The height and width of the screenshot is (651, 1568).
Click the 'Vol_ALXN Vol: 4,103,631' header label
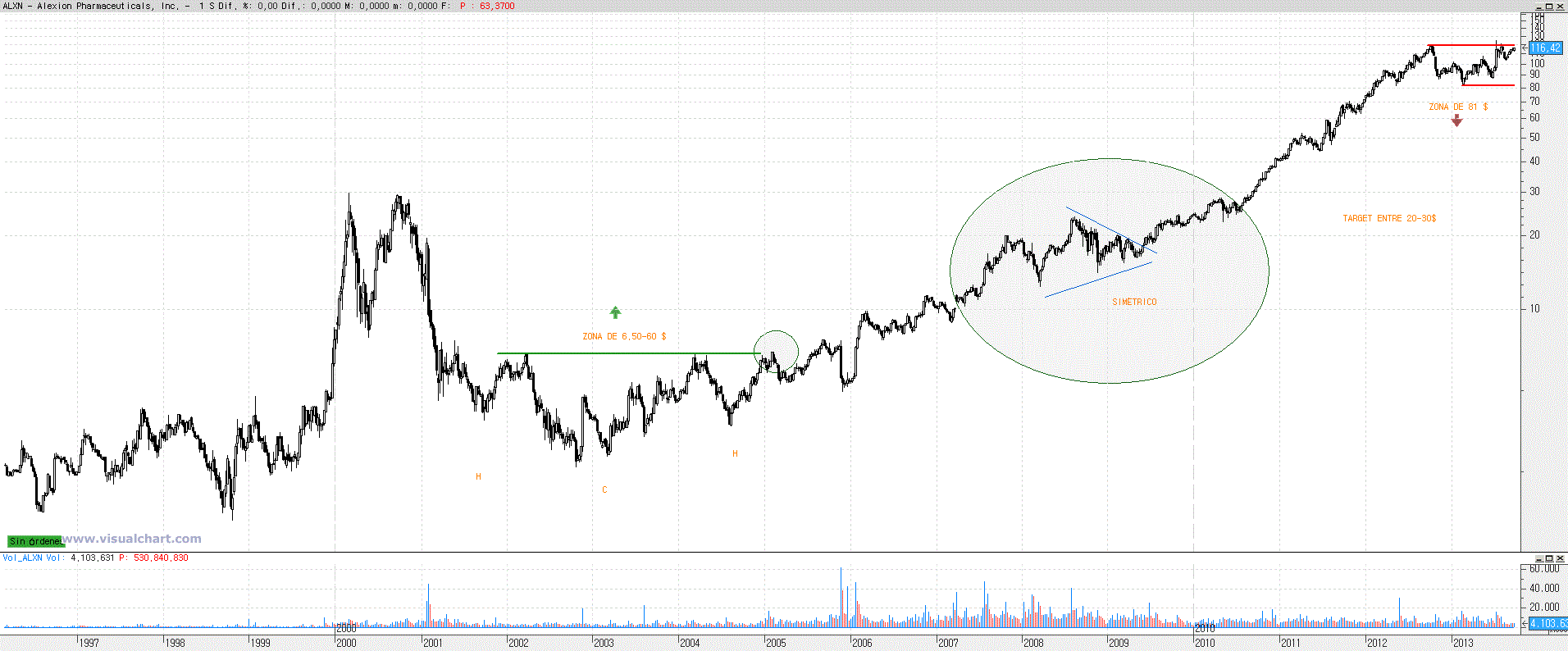tap(58, 558)
